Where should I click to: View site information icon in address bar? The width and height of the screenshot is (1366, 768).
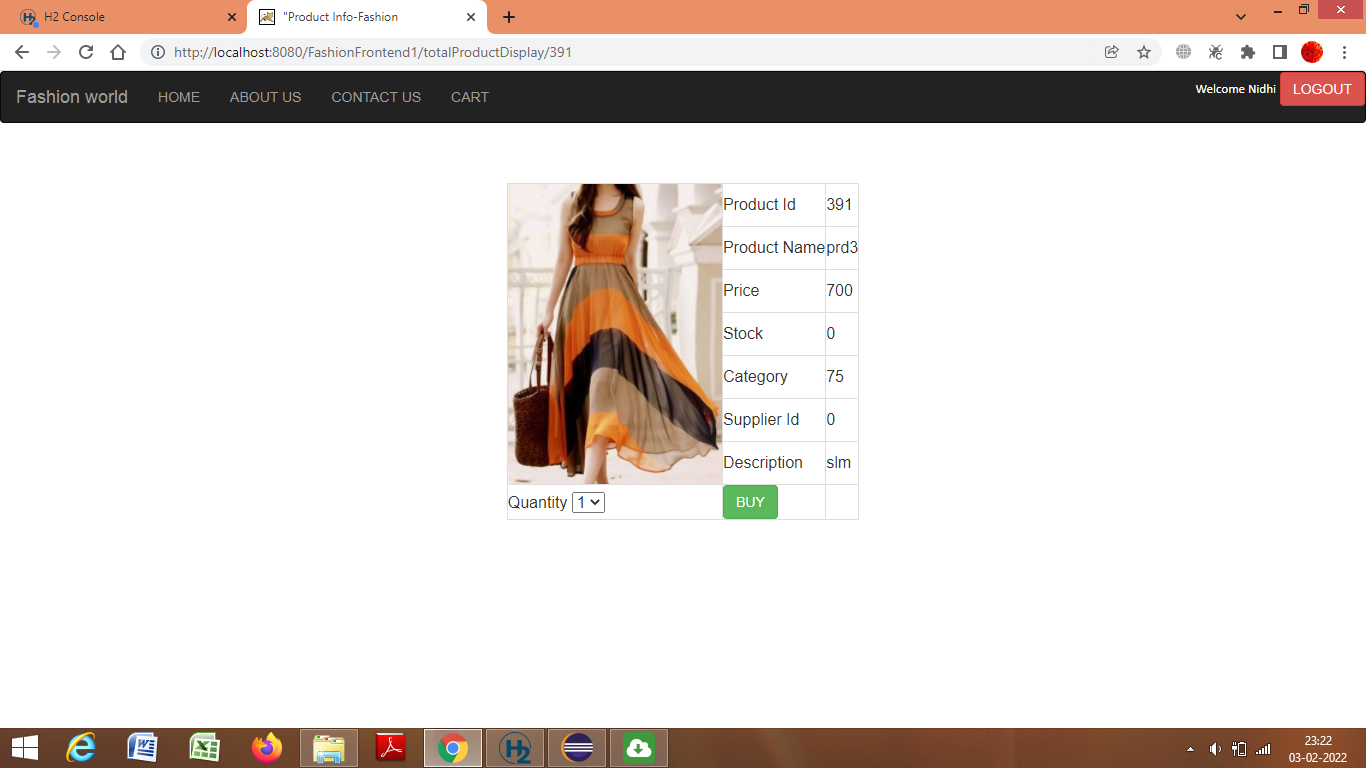coord(158,52)
